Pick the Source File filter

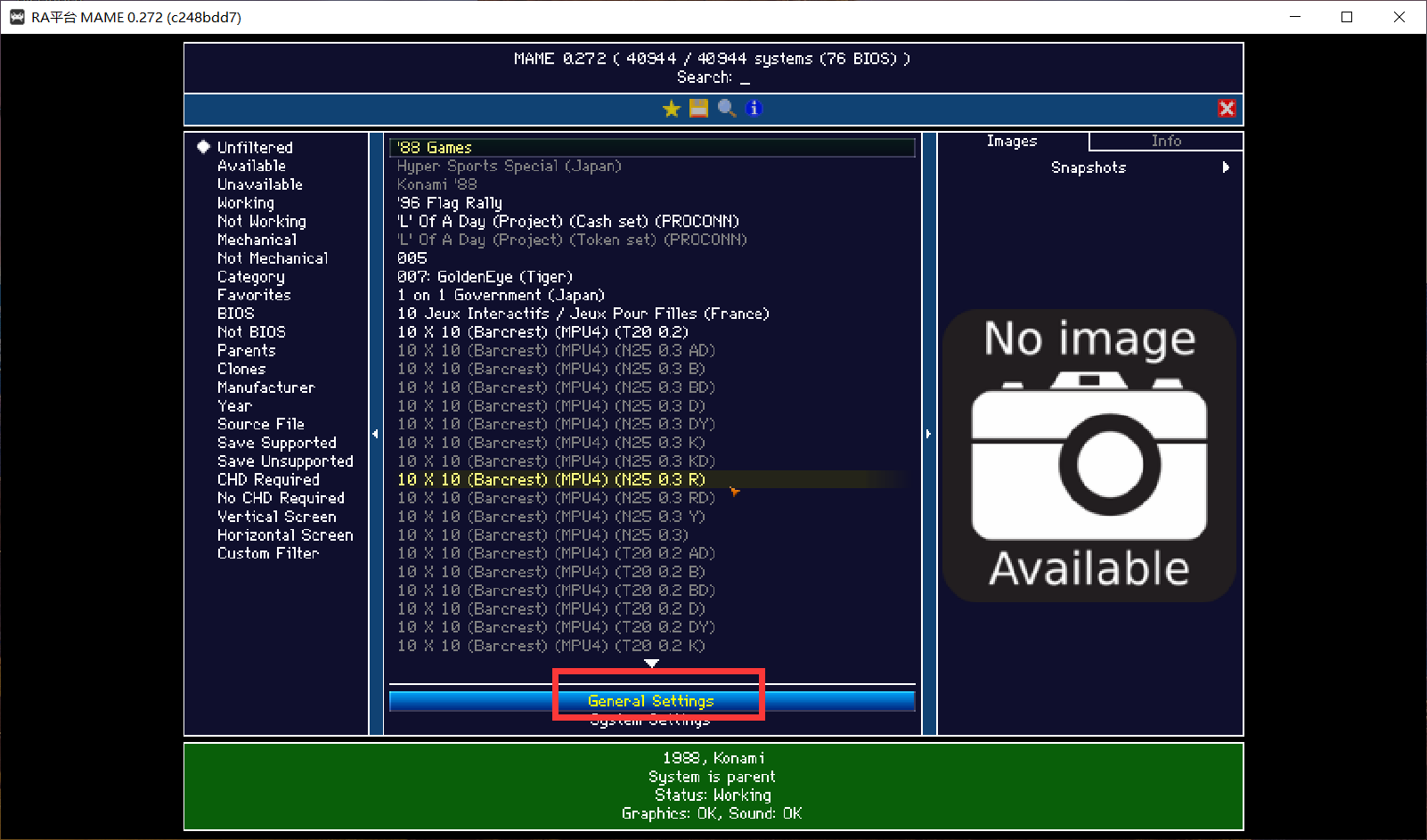(261, 424)
